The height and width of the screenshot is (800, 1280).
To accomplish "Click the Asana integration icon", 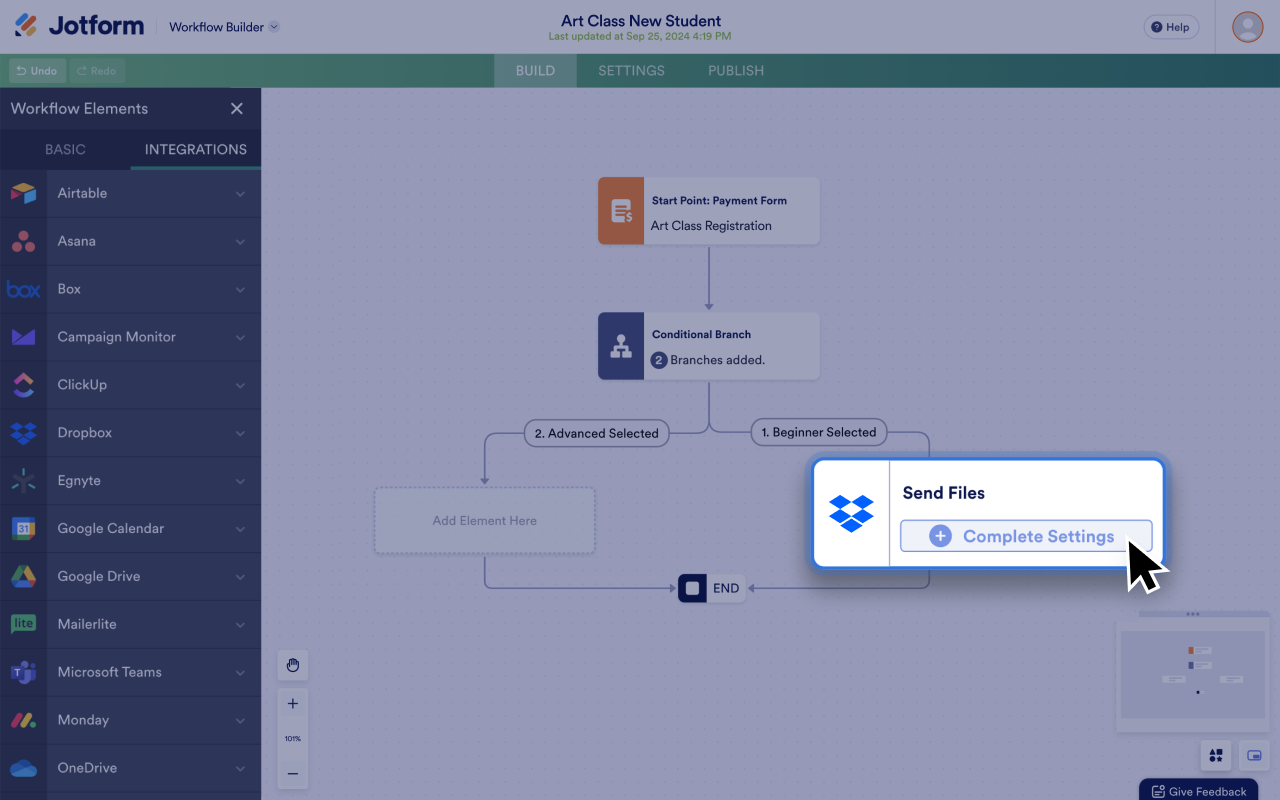I will click(x=23, y=241).
